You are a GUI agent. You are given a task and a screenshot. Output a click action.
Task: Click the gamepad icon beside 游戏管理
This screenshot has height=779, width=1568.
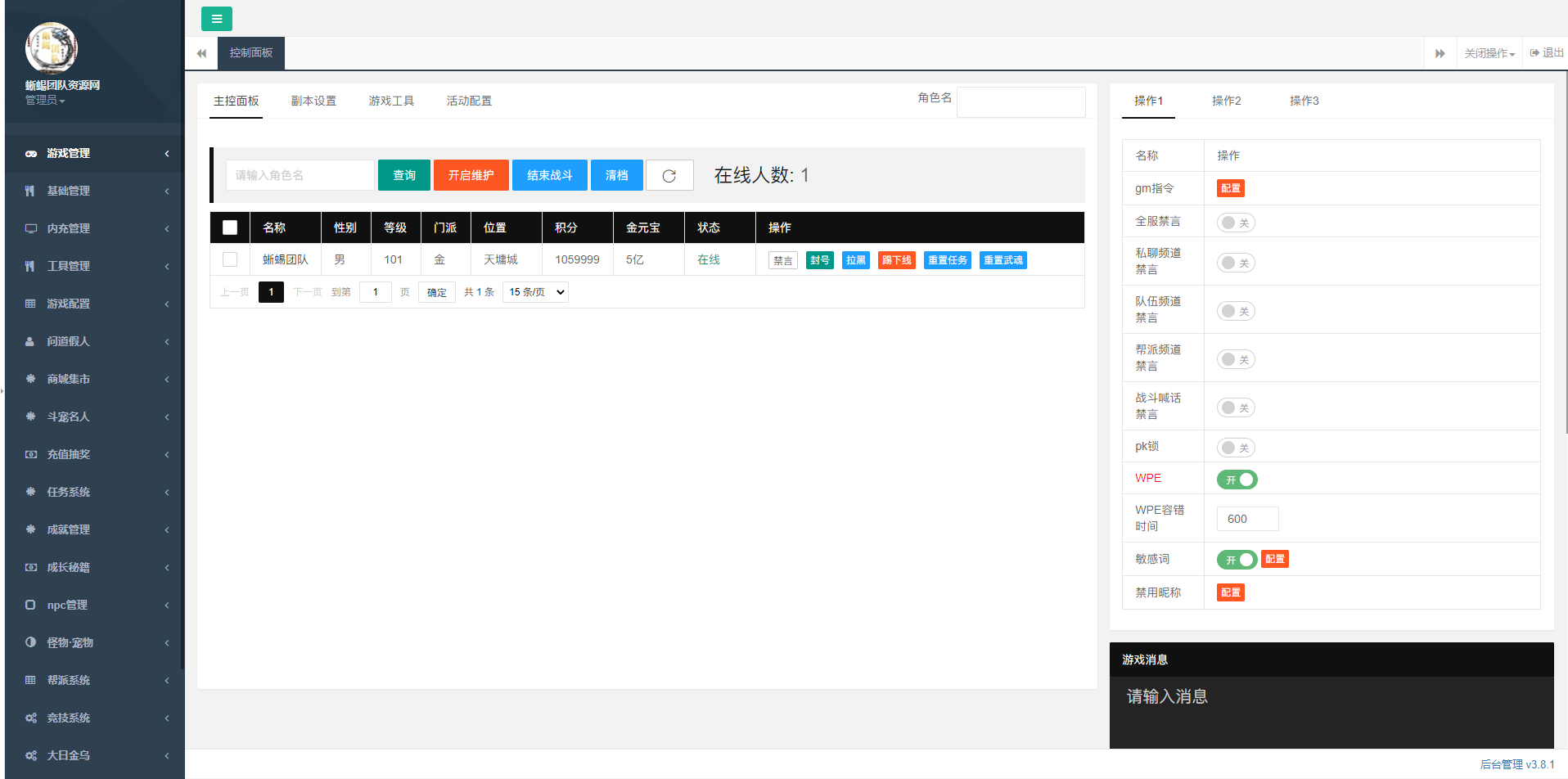(31, 154)
